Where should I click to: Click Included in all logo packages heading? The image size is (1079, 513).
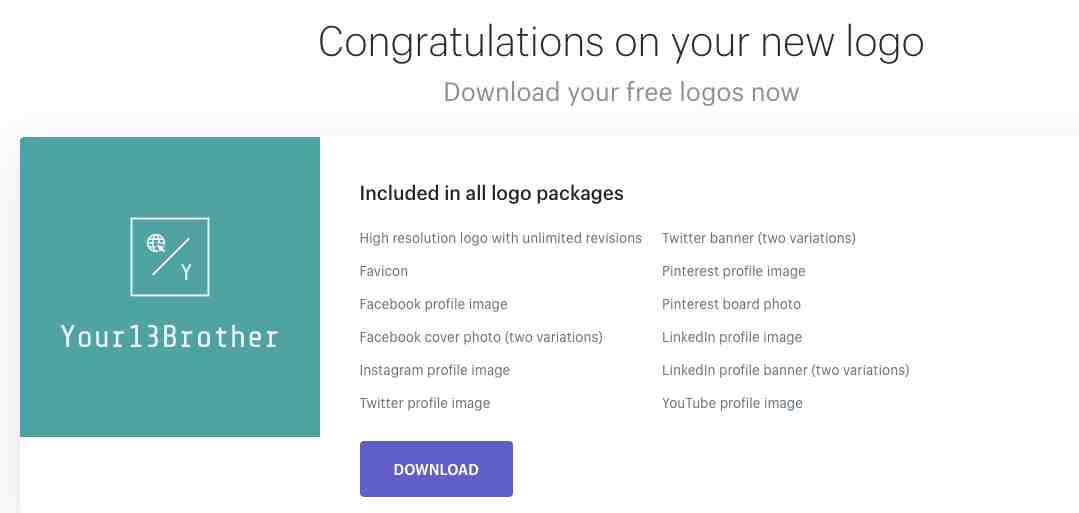click(x=491, y=193)
